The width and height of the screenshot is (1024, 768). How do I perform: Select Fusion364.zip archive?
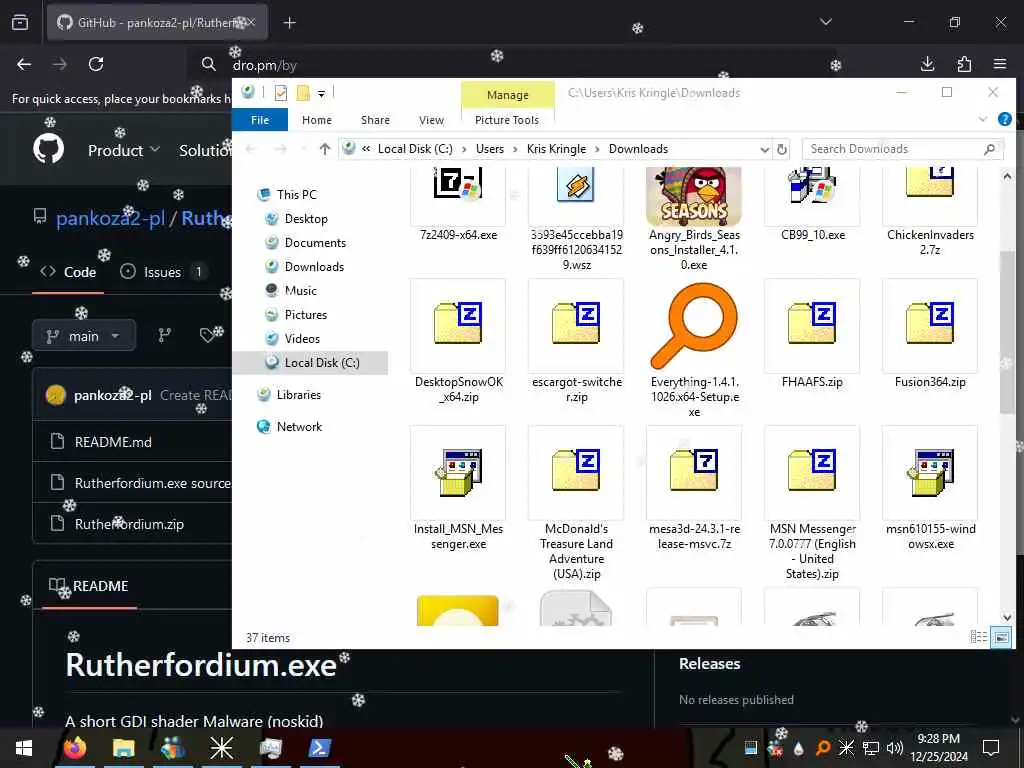(x=930, y=334)
